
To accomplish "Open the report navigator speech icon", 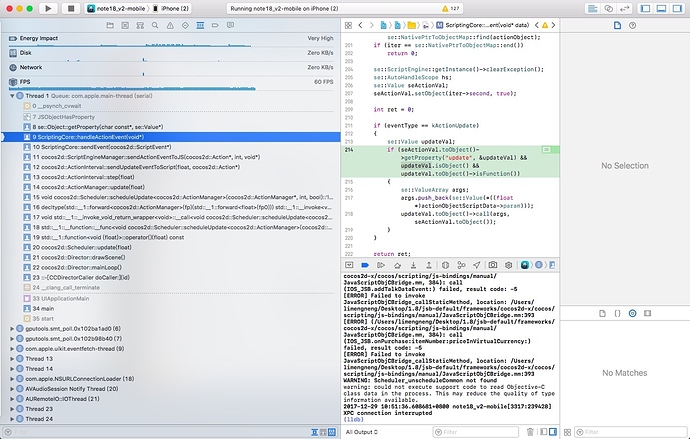I will point(230,26).
